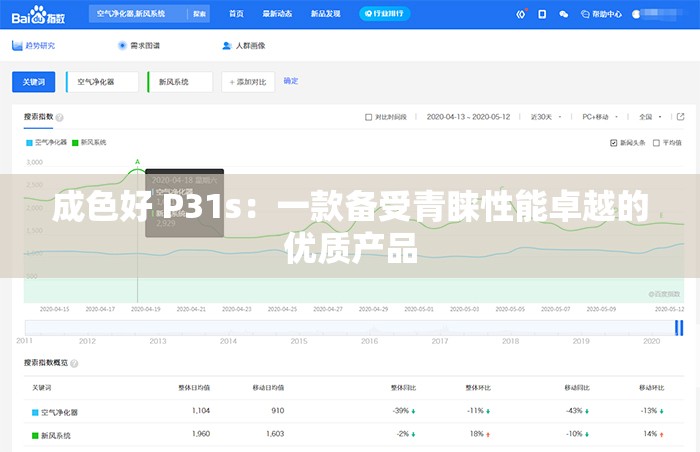Click export icon at chart top right
The image size is (700, 452).
coord(680,117)
